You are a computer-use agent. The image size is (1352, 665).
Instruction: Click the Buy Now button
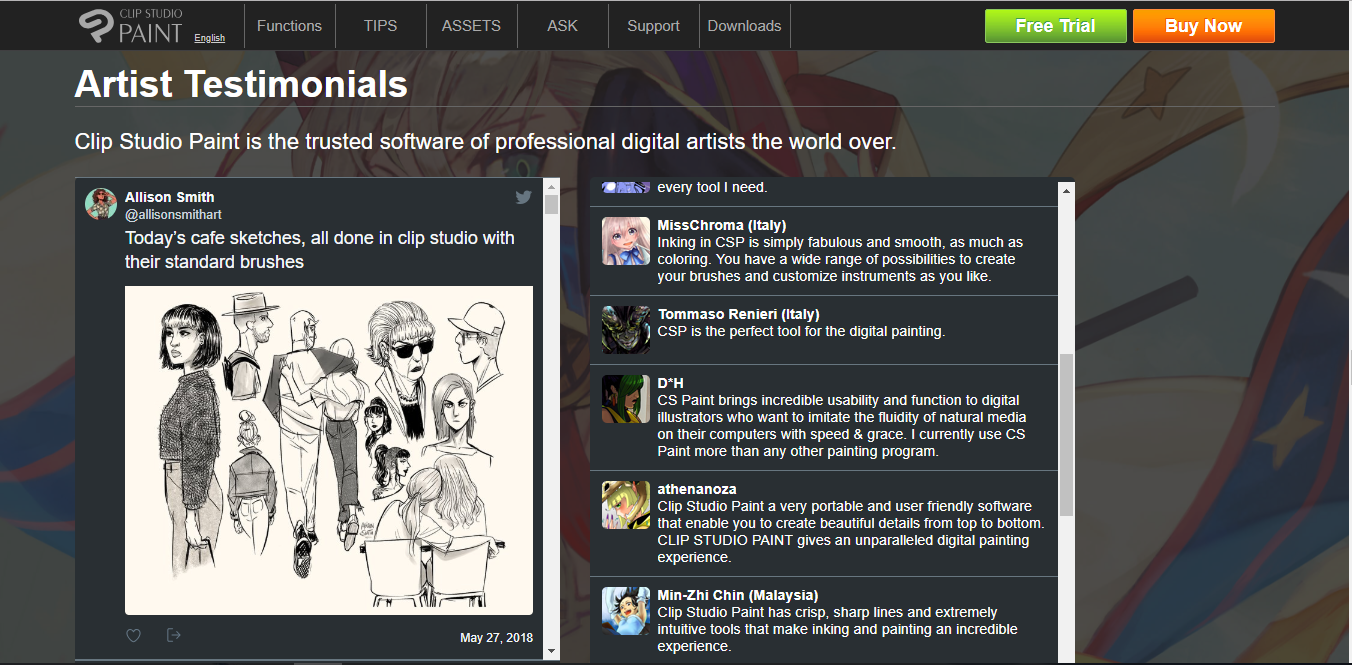coord(1204,26)
